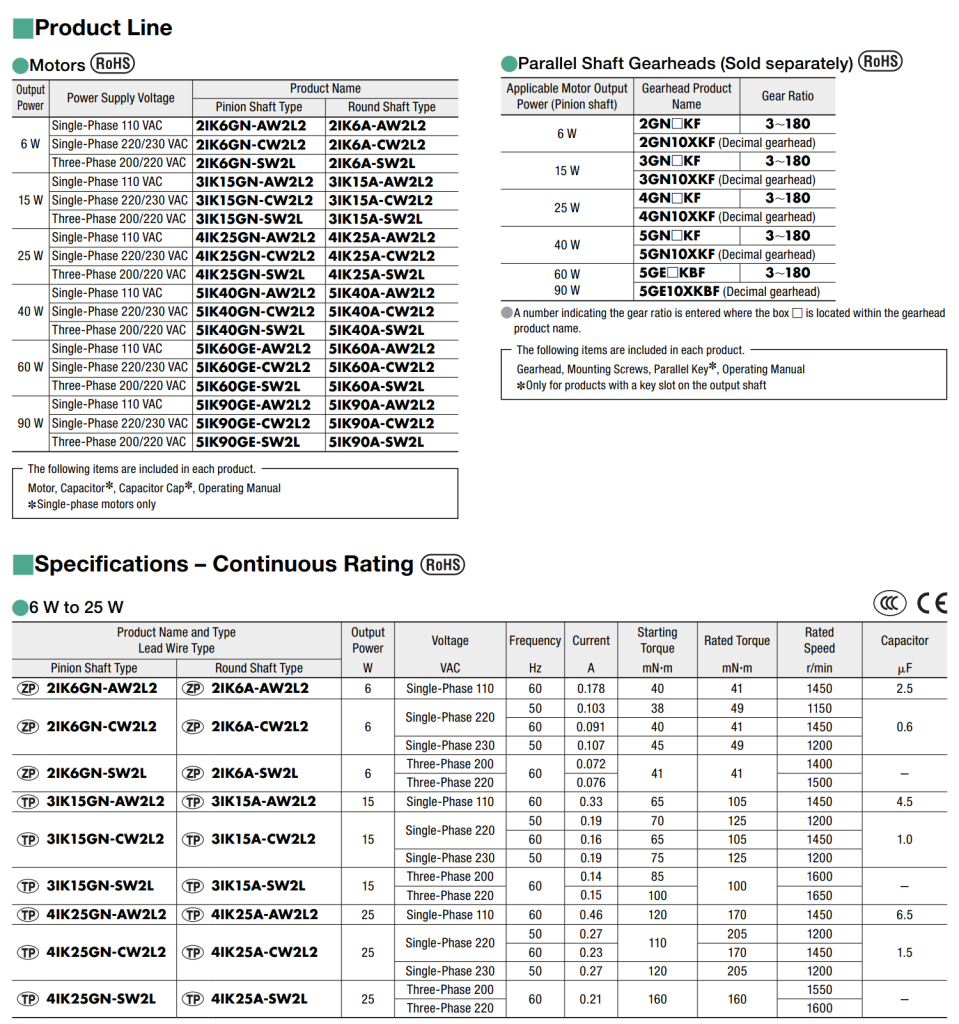This screenshot has width=959, height=1024.
Task: Click gearhead name 5GN10XKF
Action: point(677,255)
